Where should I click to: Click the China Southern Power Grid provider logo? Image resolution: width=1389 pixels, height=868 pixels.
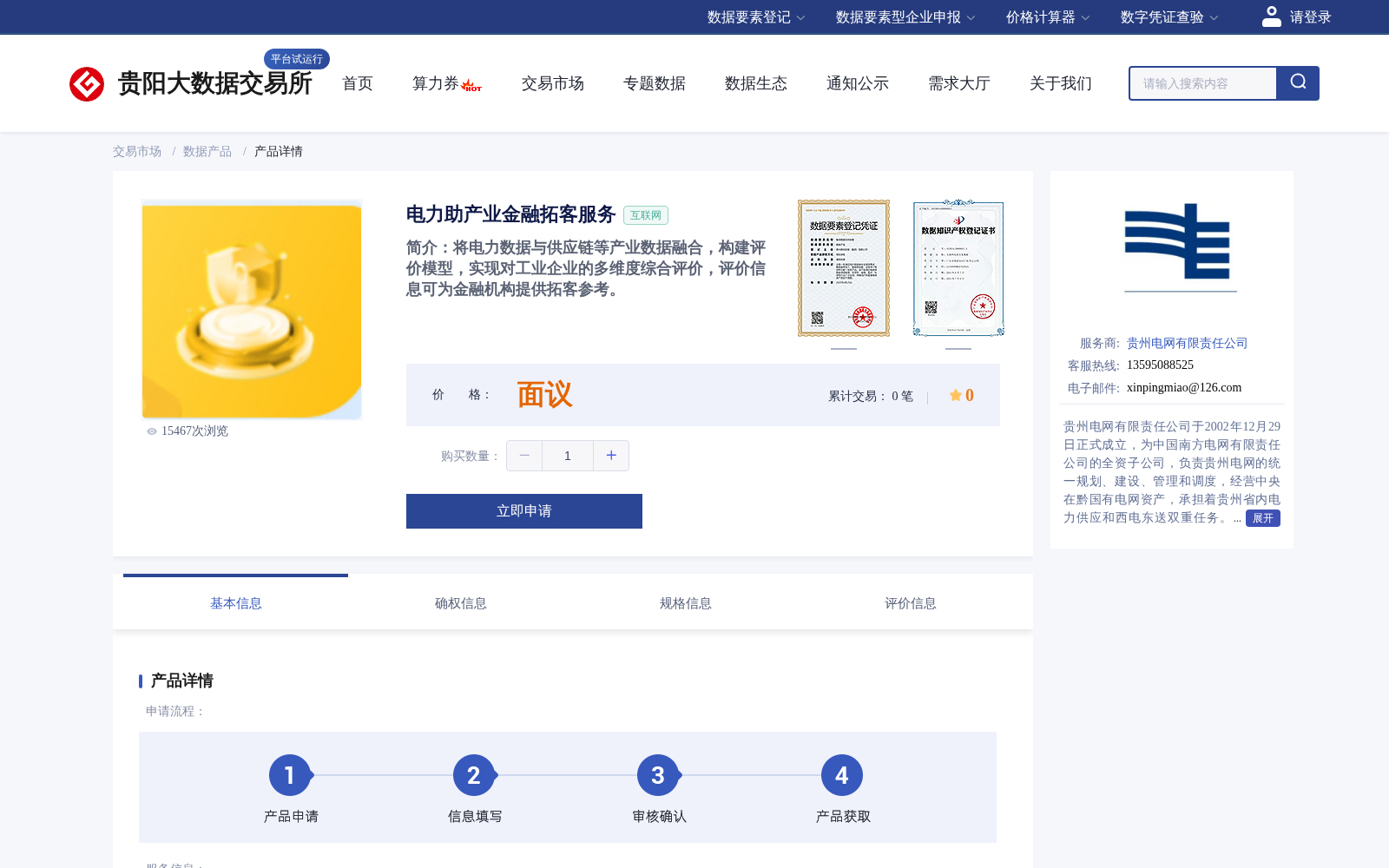pos(1180,247)
